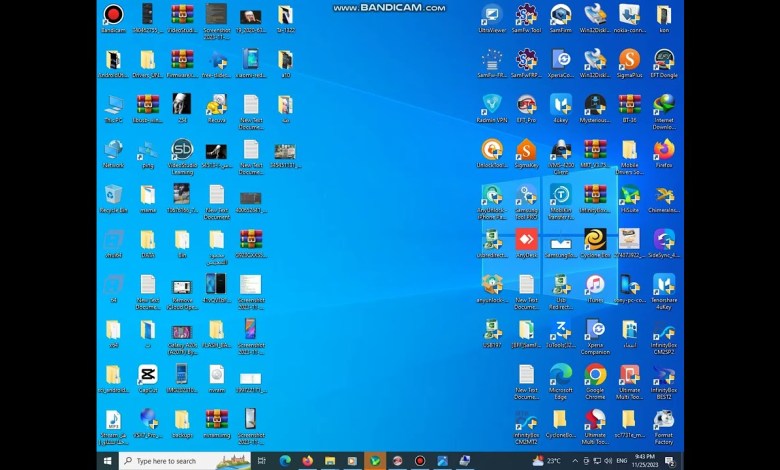Launch CapCut from the desktop
Image resolution: width=780 pixels, height=470 pixels.
point(148,378)
